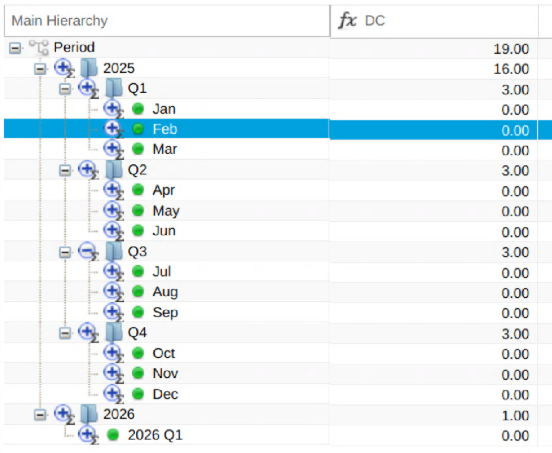Collapse the Q1 quarter node

[65, 89]
